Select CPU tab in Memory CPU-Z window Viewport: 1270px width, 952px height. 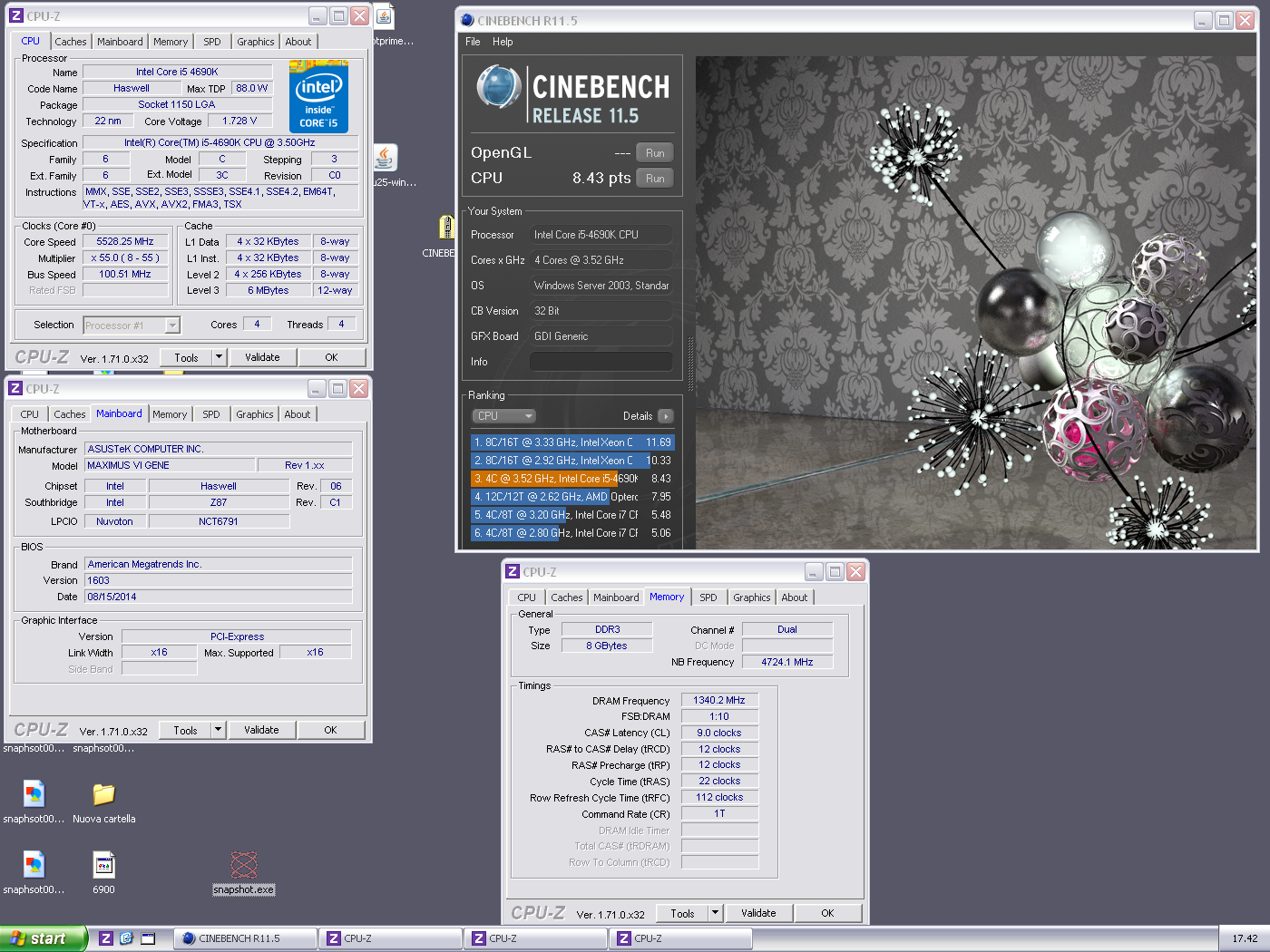click(x=526, y=597)
